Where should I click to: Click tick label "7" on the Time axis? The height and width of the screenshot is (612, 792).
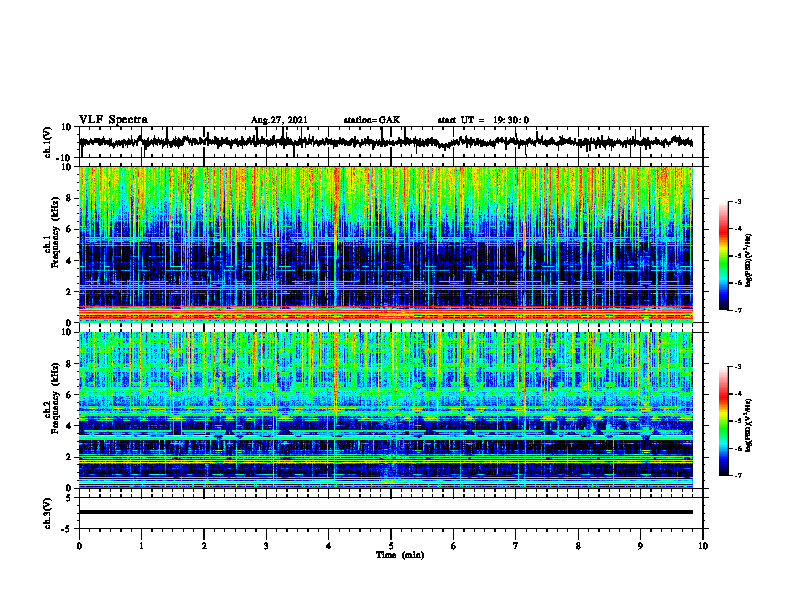point(516,546)
